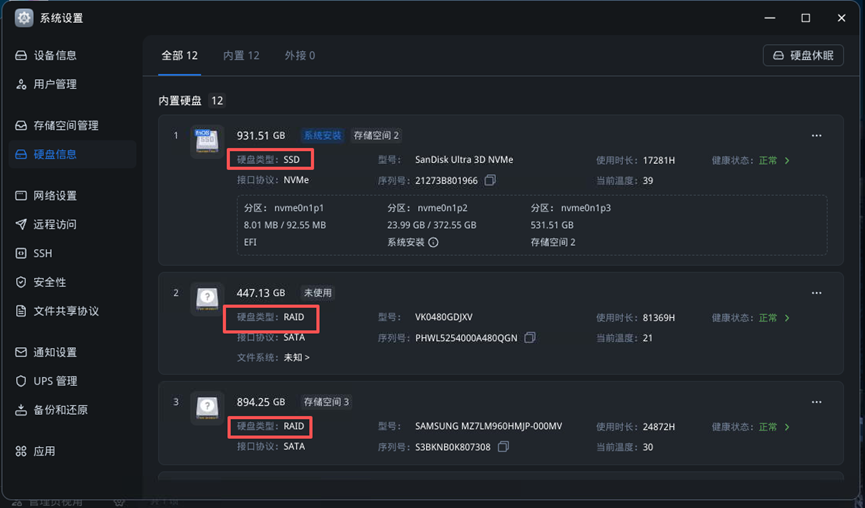865x508 pixels.
Task: Click the 存储空间 3 tag on disk 3
Action: click(x=326, y=402)
